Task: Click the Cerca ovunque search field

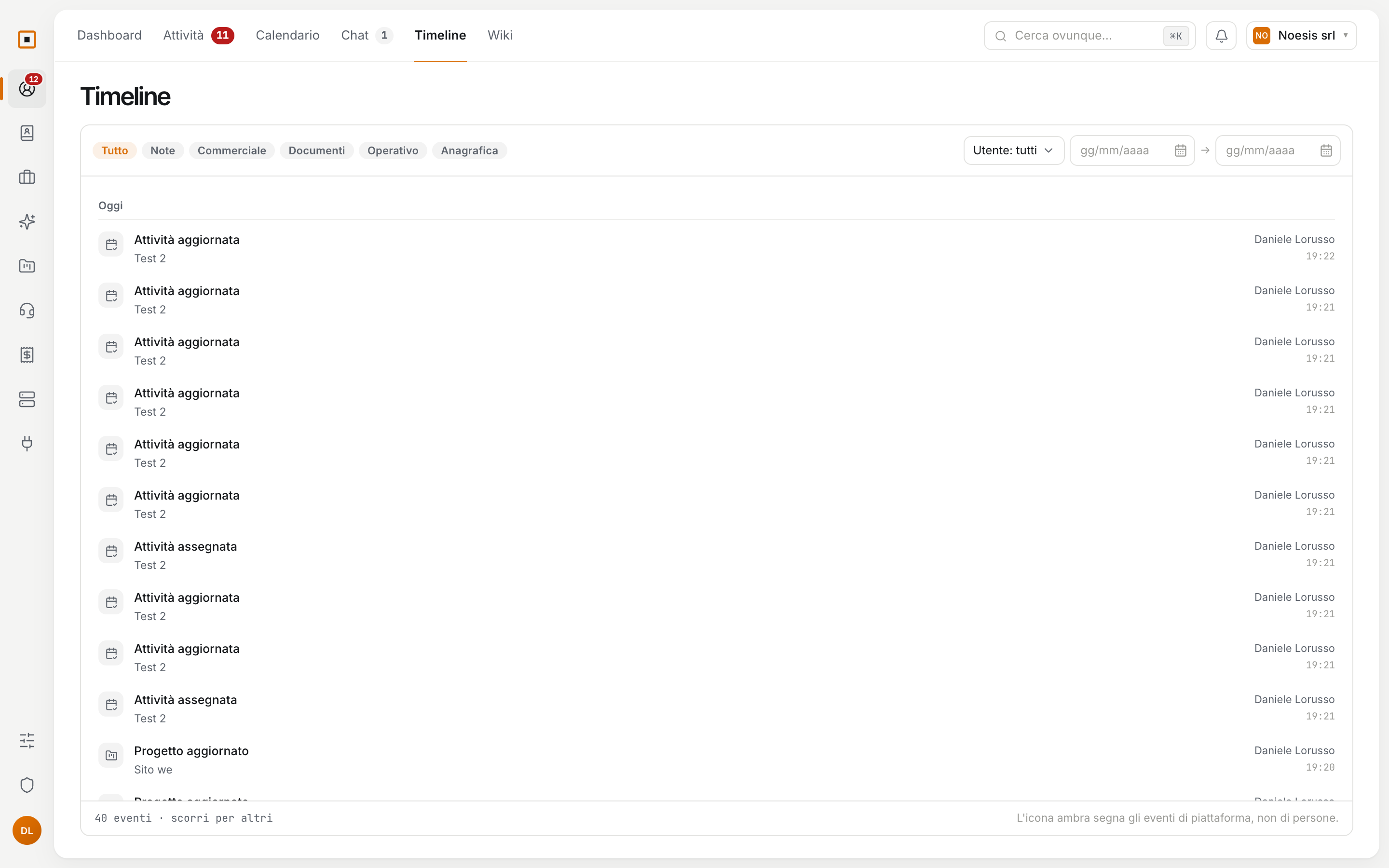Action: (x=1089, y=36)
